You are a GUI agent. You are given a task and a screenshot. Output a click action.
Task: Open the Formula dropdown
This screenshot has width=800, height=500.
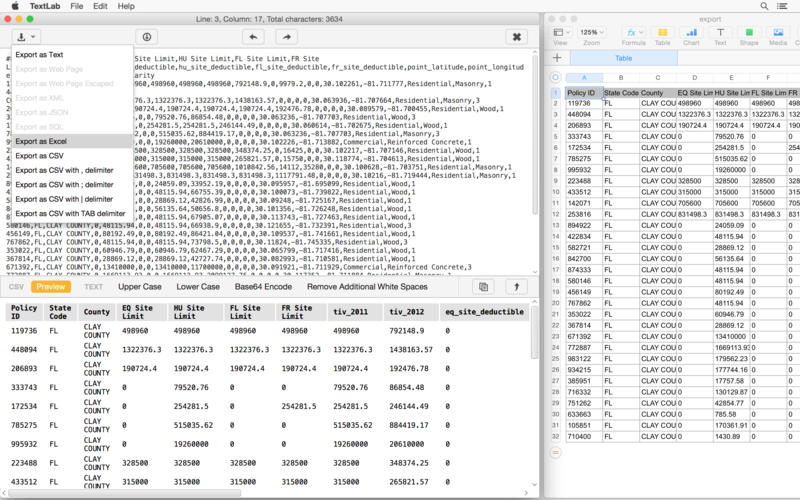click(x=632, y=32)
